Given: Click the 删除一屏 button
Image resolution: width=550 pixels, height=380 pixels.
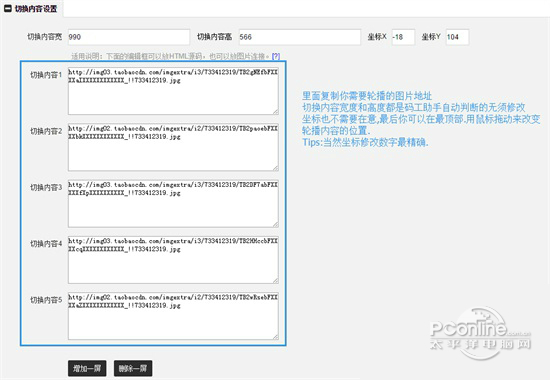Looking at the screenshot, I should pyautogui.click(x=133, y=368).
